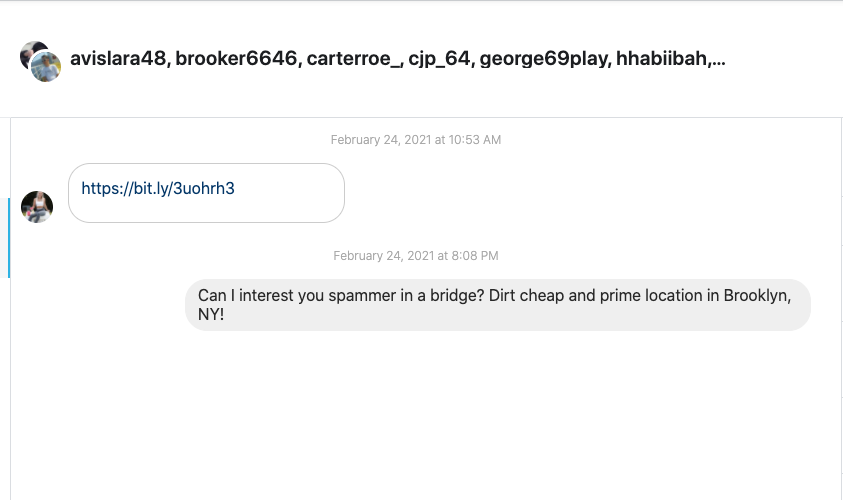Click participant name avislara48 in header
Screen dimensions: 843x500
coord(118,59)
